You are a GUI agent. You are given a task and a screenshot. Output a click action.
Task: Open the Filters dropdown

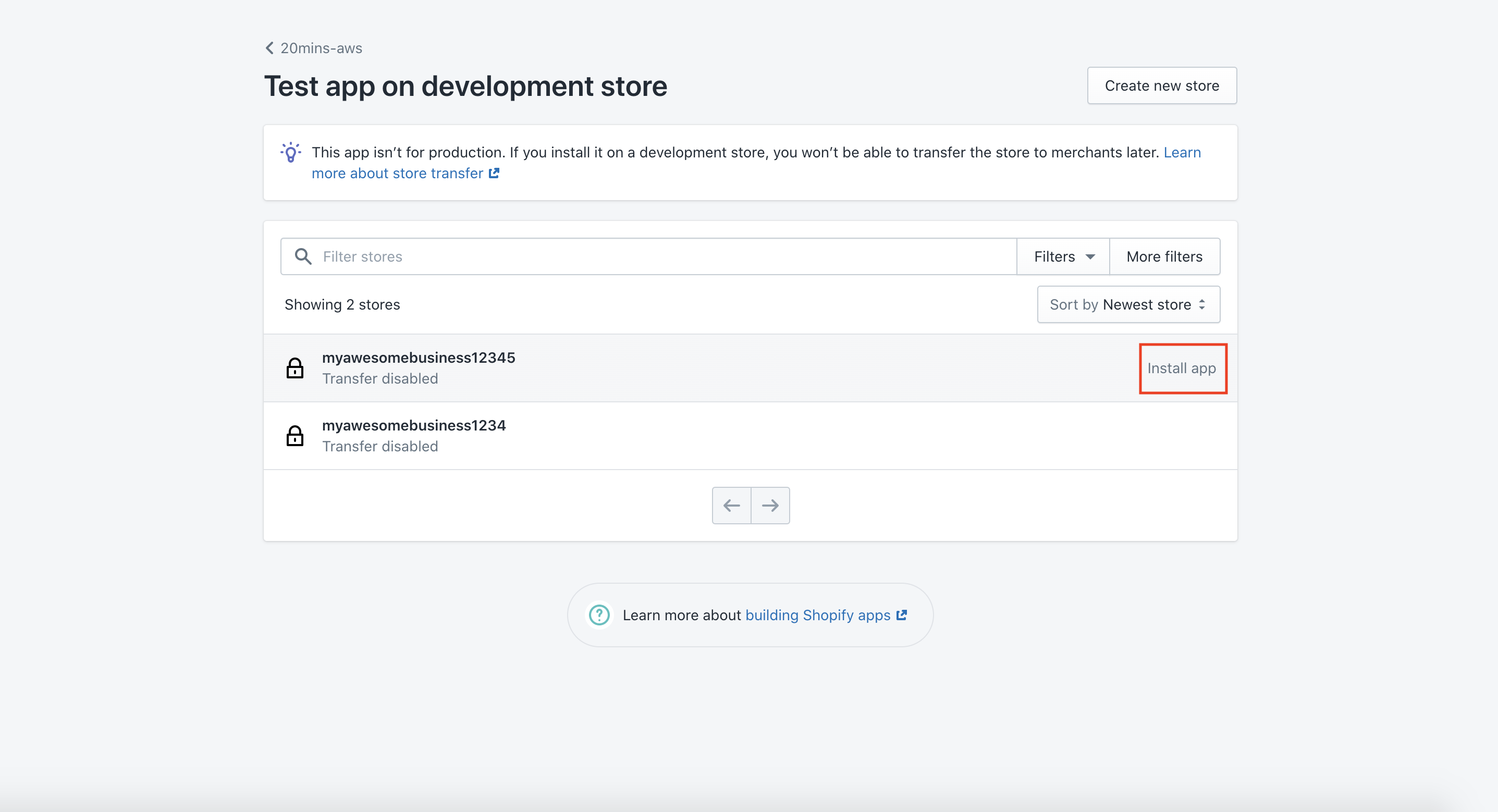click(1063, 256)
